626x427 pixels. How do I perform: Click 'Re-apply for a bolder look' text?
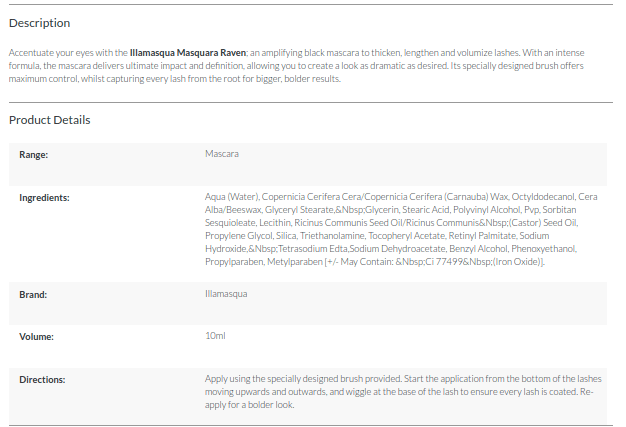[260, 405]
